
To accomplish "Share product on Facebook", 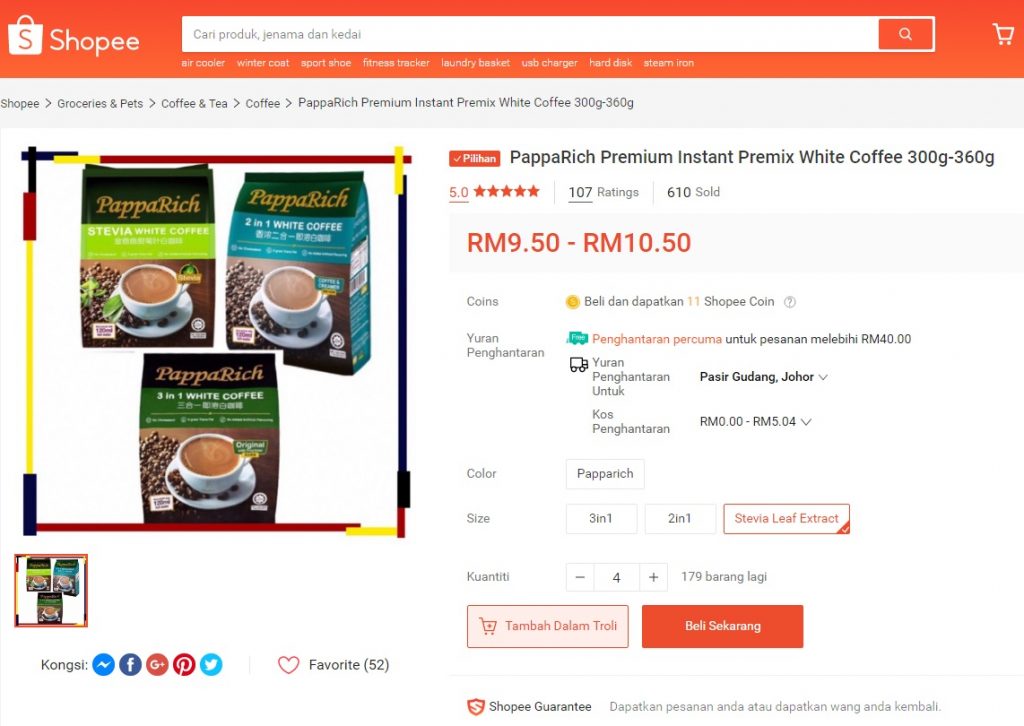I will (x=130, y=665).
